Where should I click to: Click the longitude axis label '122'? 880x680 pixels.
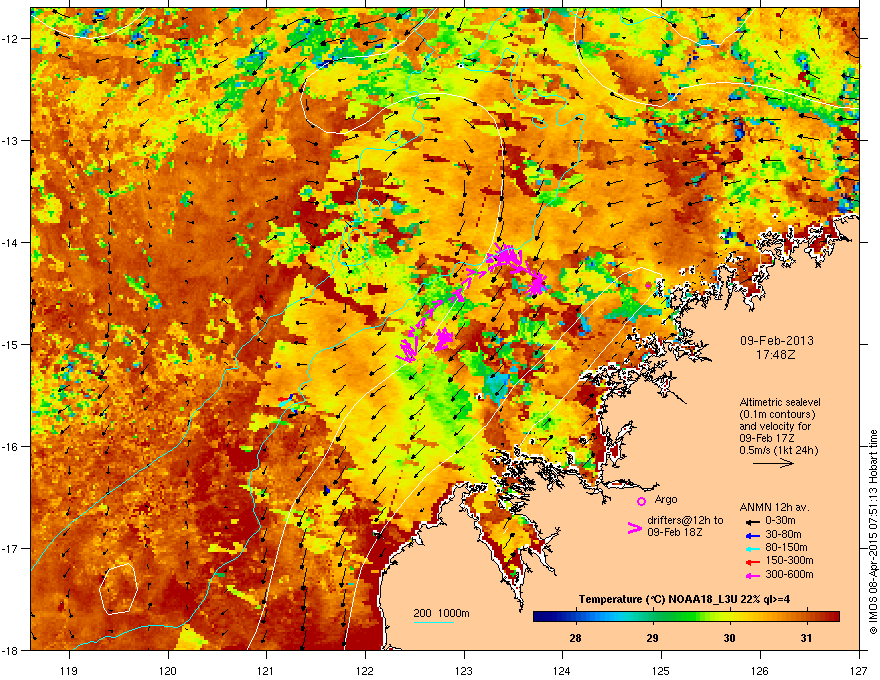[365, 671]
